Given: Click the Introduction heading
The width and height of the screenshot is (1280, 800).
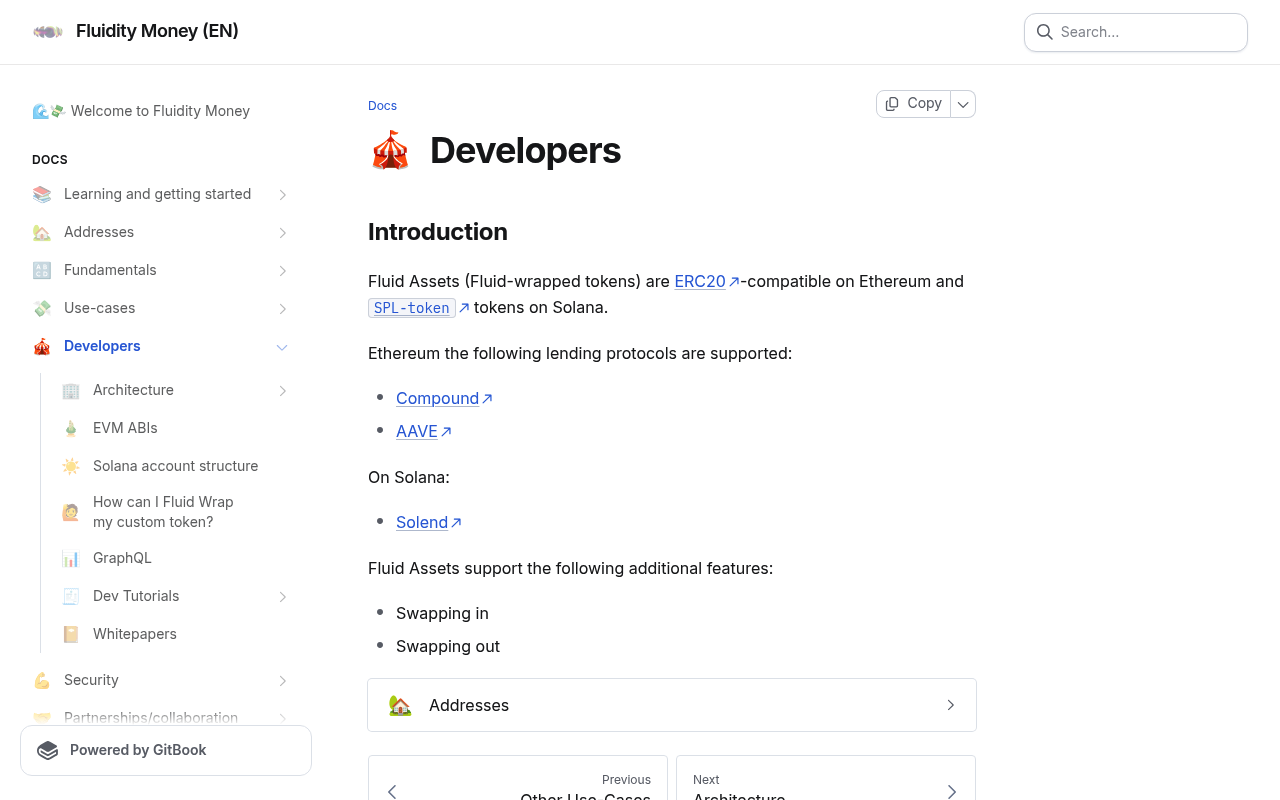Looking at the screenshot, I should click(x=438, y=232).
